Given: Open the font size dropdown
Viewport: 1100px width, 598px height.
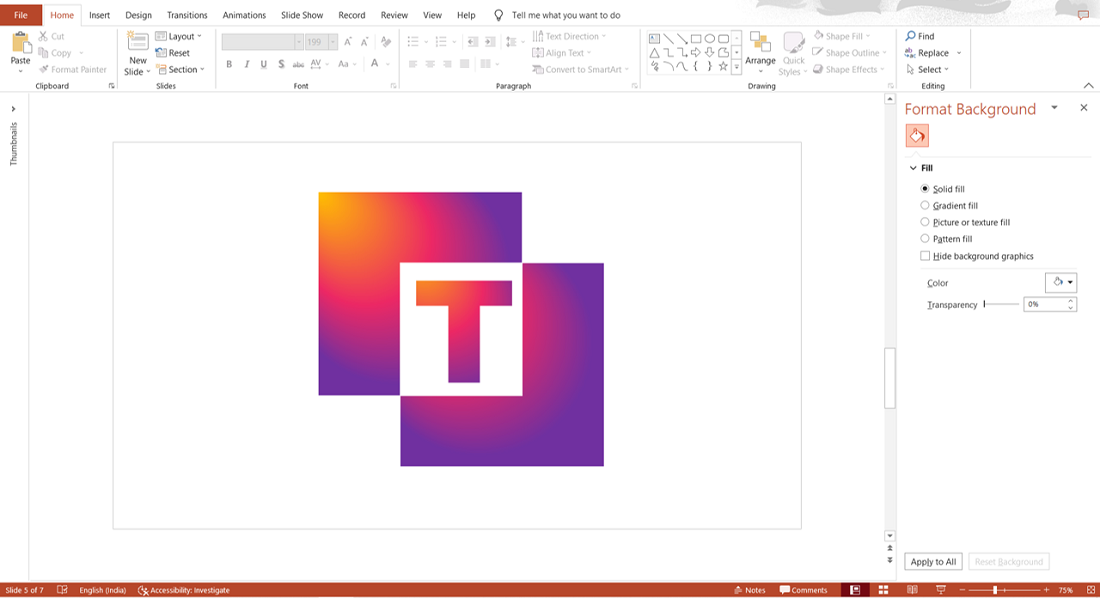Looking at the screenshot, I should 333,42.
